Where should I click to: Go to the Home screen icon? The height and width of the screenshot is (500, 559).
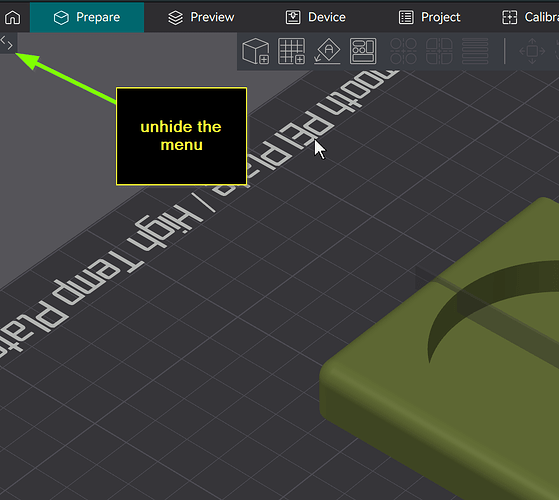13,17
